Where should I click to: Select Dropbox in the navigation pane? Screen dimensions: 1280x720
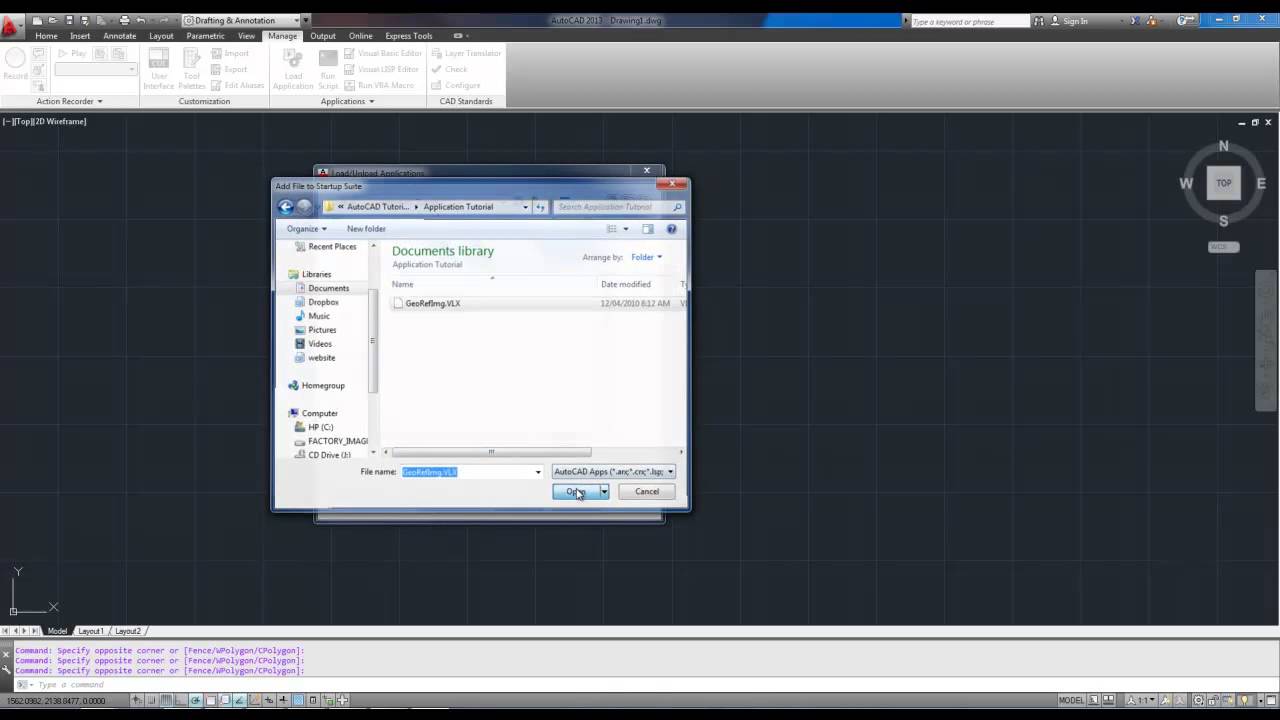(x=323, y=302)
